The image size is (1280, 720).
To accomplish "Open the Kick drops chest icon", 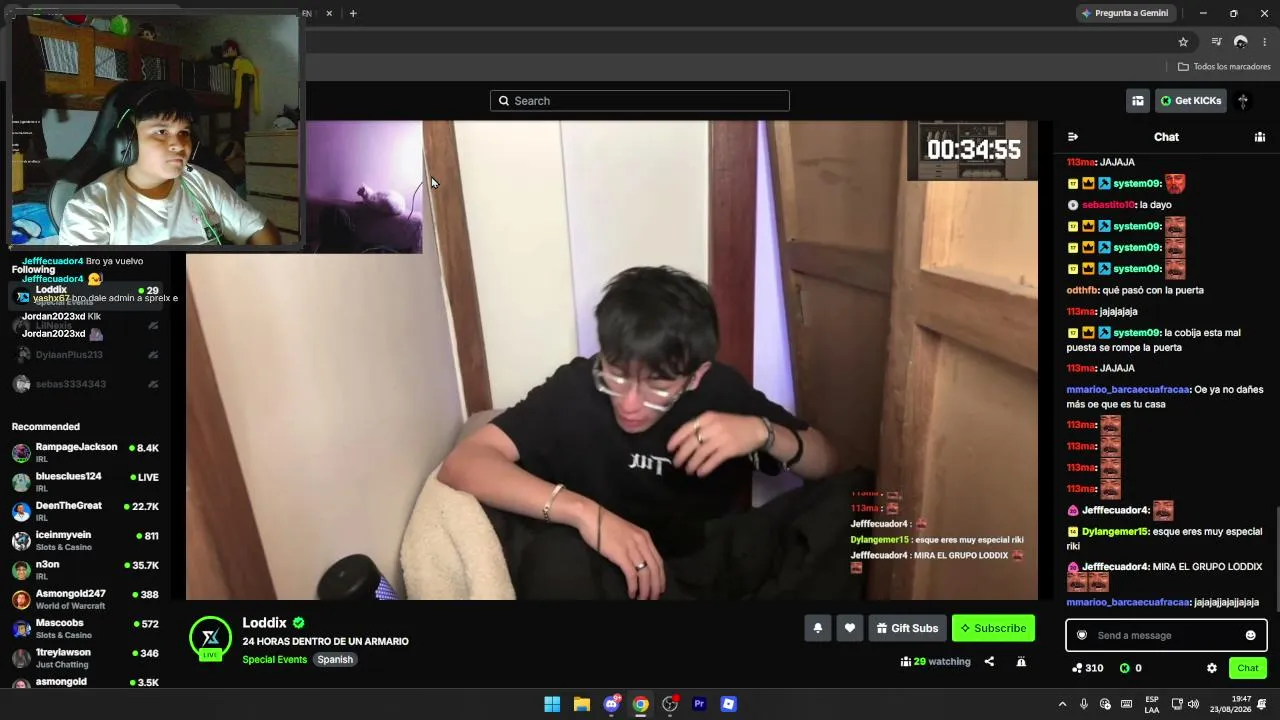I will point(1138,101).
